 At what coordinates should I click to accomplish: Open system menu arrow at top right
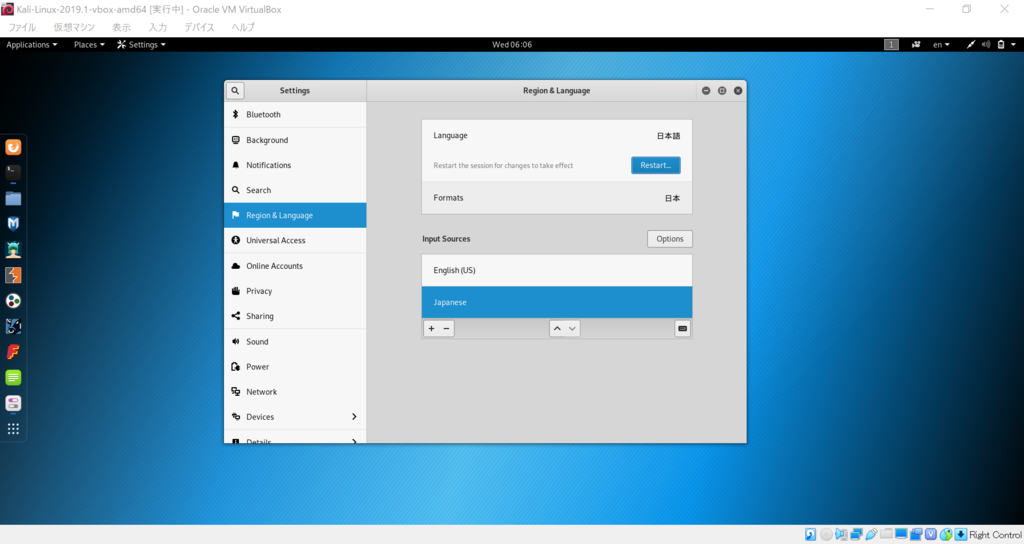click(1014, 44)
